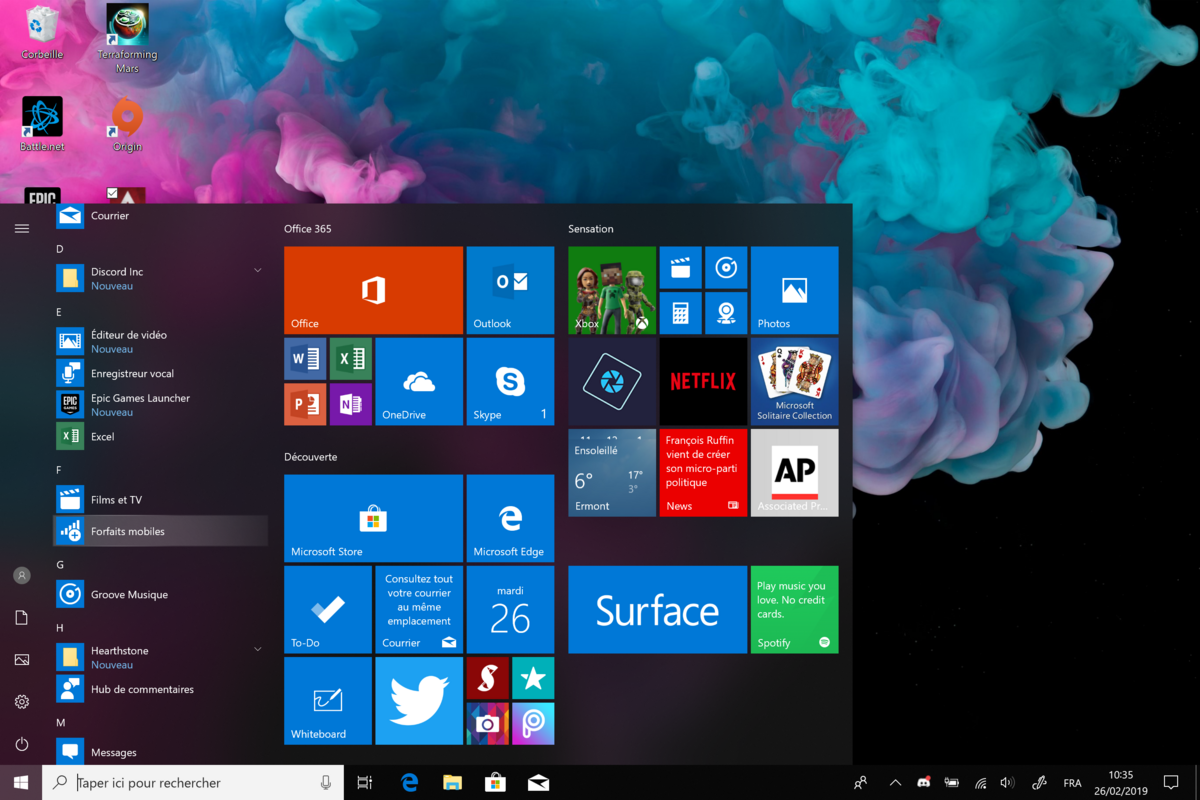Open Éditeur de vidéo in app list
The height and width of the screenshot is (800, 1200).
[x=161, y=341]
